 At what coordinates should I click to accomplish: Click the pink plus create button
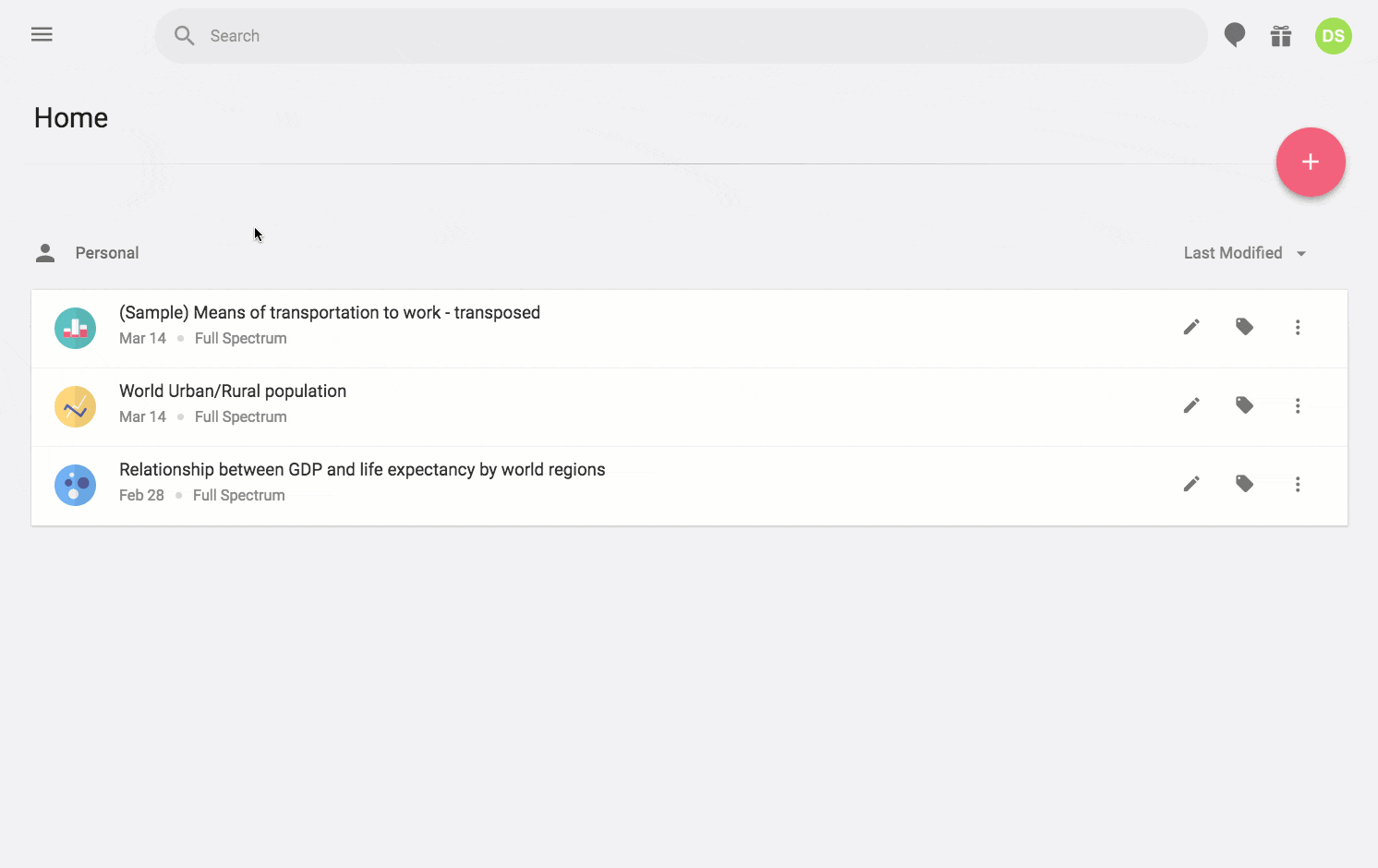1310,163
